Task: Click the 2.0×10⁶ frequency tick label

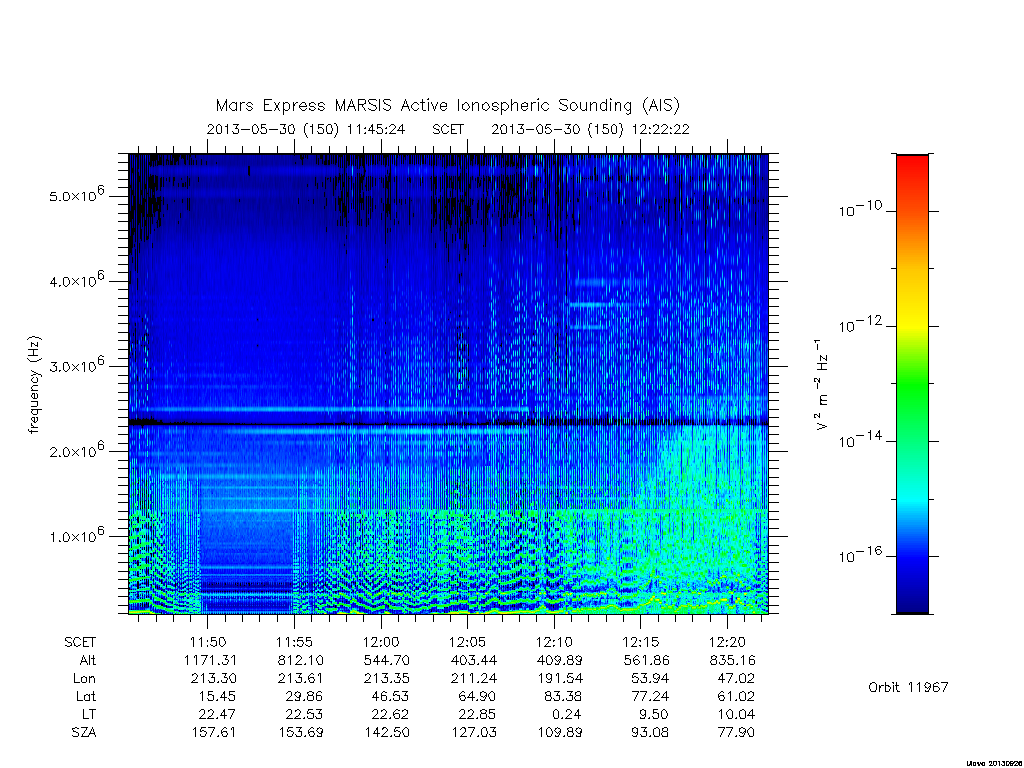Action: pyautogui.click(x=76, y=451)
